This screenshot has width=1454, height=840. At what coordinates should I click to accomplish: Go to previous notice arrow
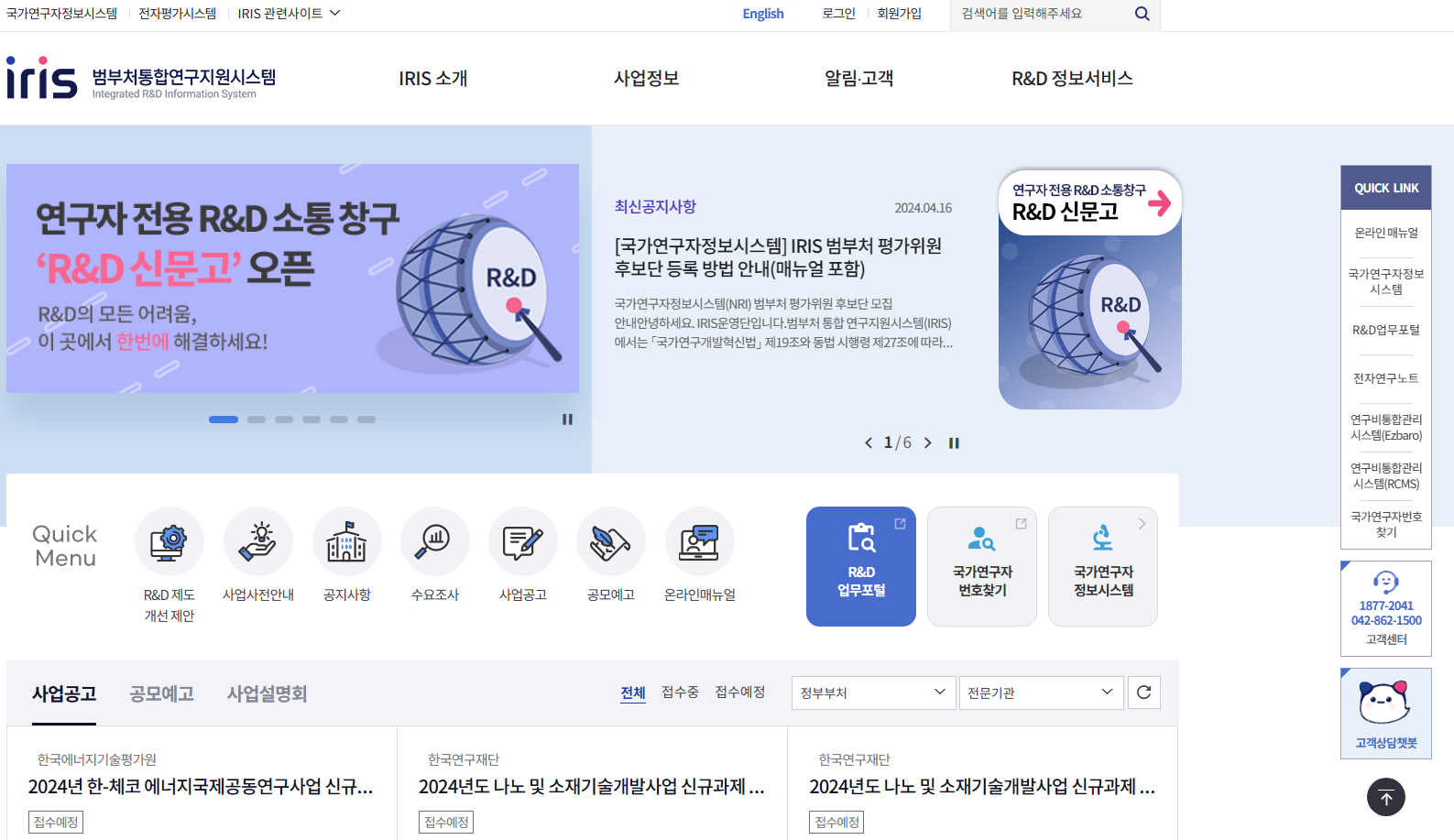869,442
